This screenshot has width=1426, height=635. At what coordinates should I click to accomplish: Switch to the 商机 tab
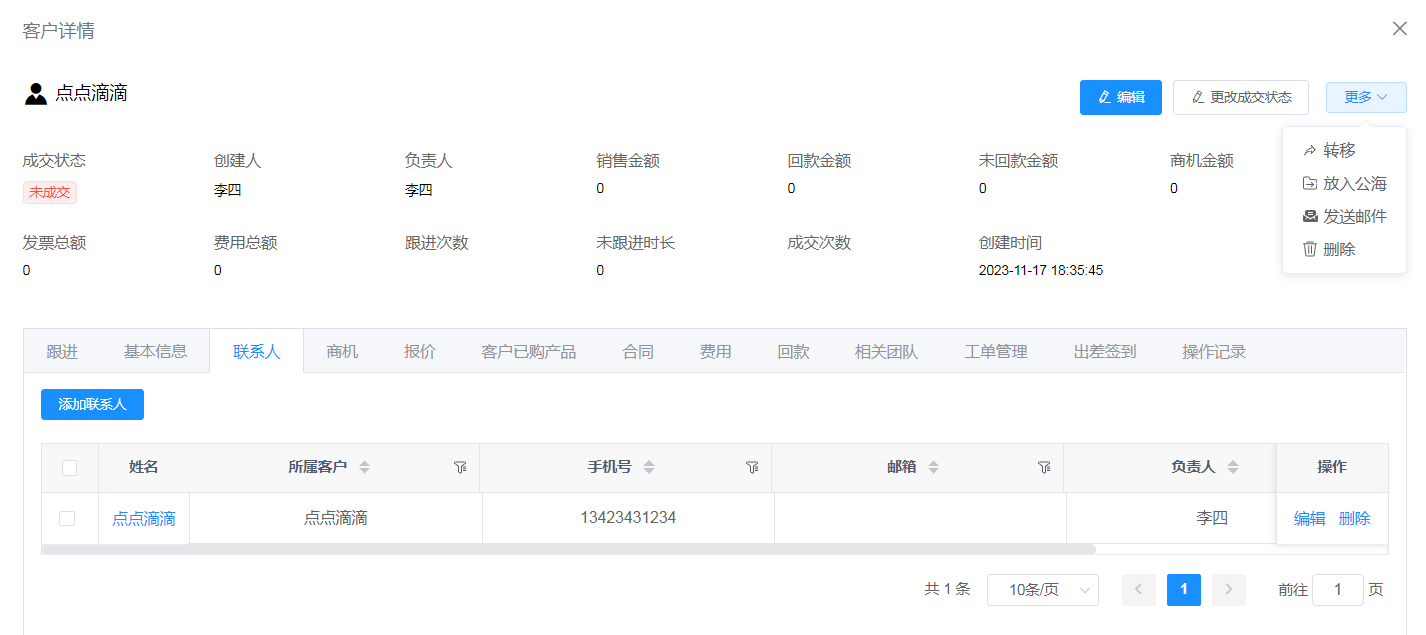pyautogui.click(x=342, y=351)
